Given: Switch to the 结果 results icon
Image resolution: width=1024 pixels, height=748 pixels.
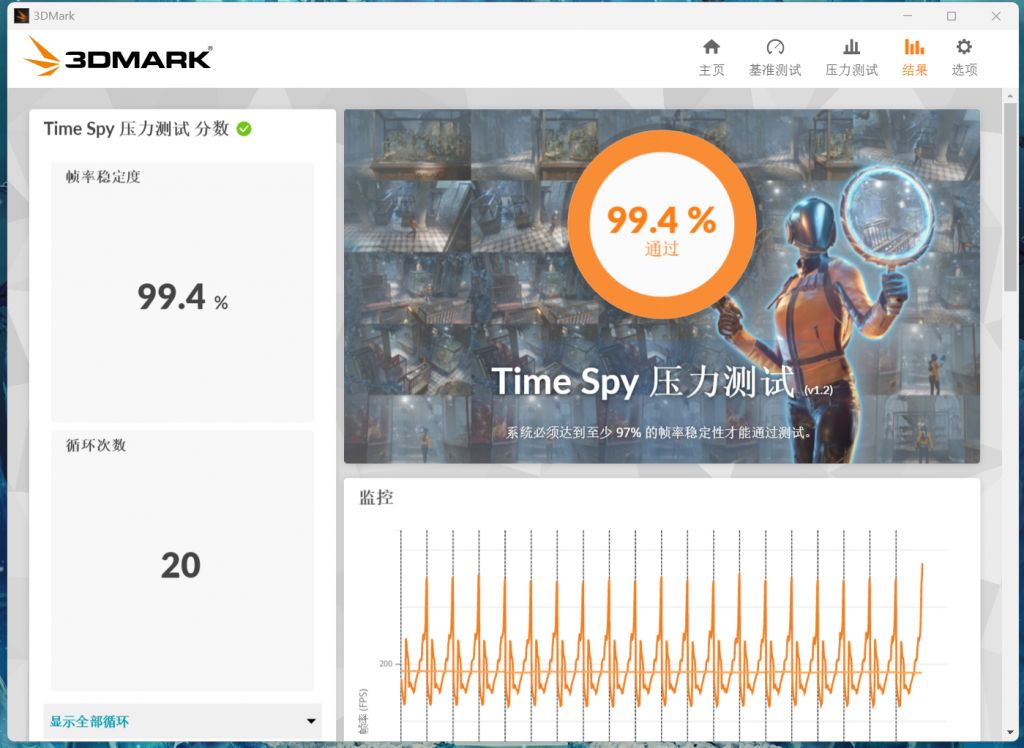Looking at the screenshot, I should 913,57.
